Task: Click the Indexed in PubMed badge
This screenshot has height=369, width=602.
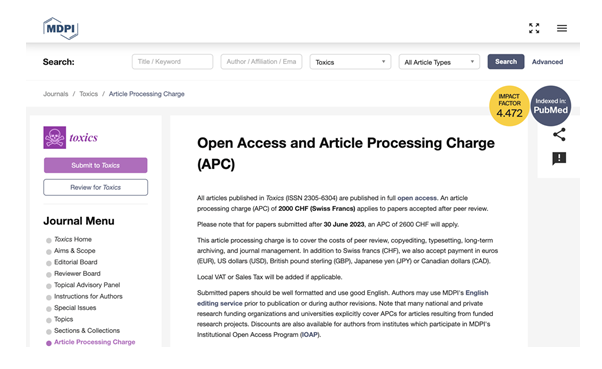Action: click(x=551, y=106)
